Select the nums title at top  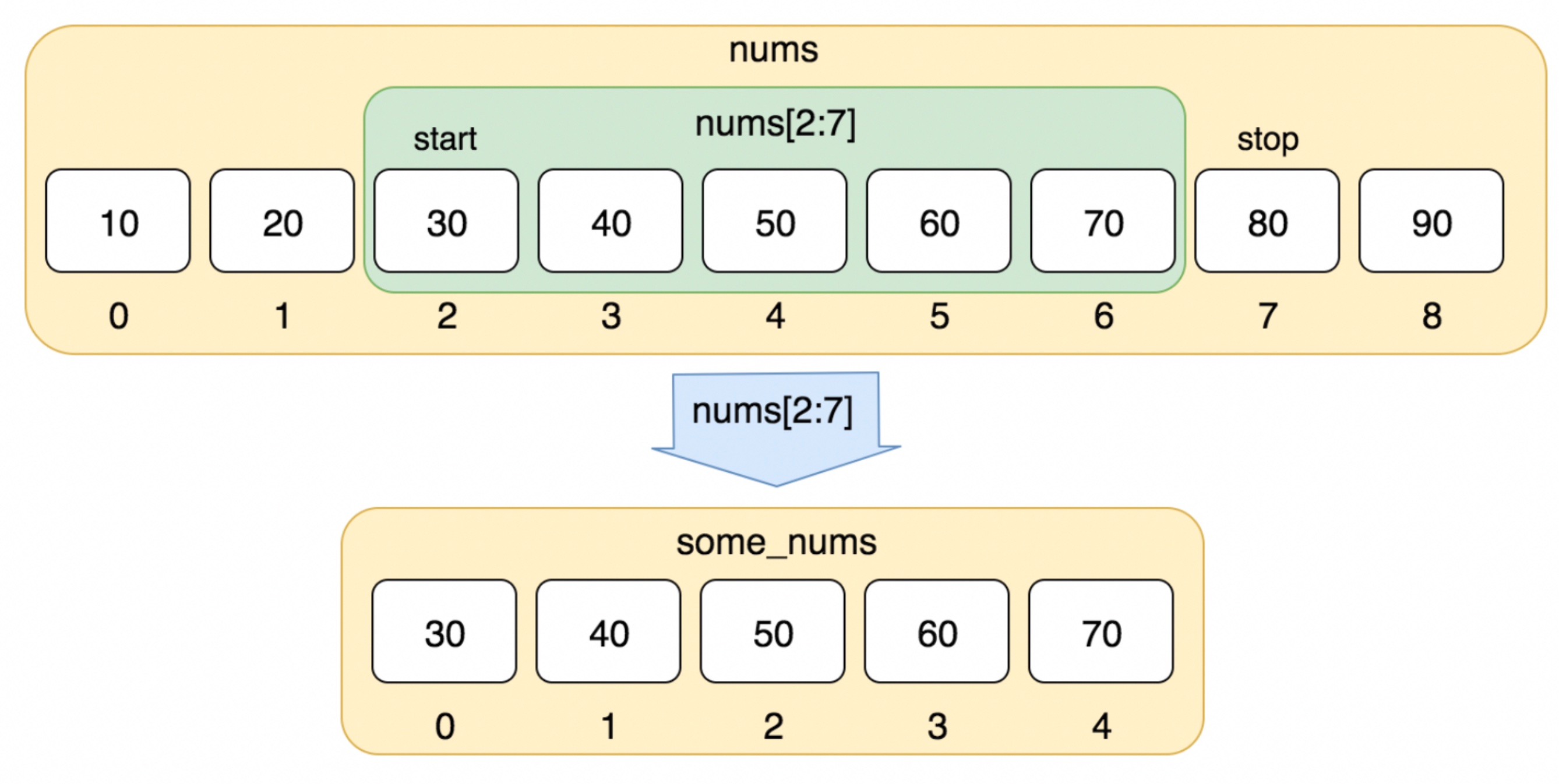pos(774,50)
